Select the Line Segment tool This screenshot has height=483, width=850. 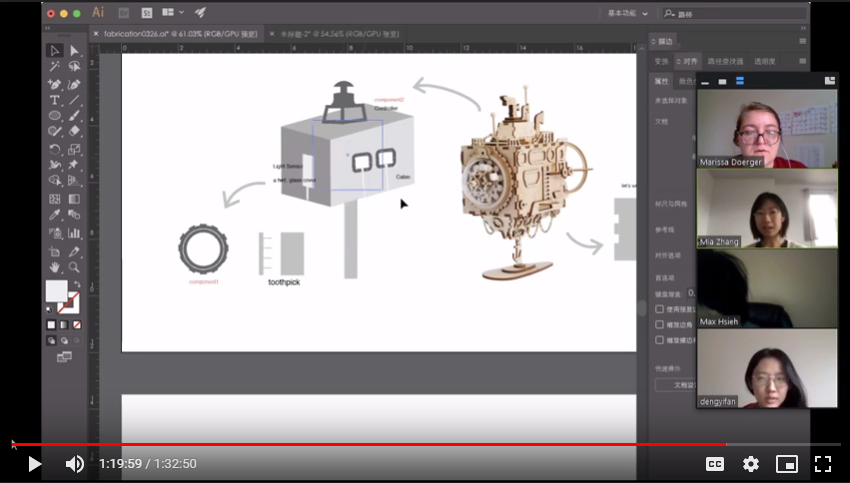tap(74, 100)
